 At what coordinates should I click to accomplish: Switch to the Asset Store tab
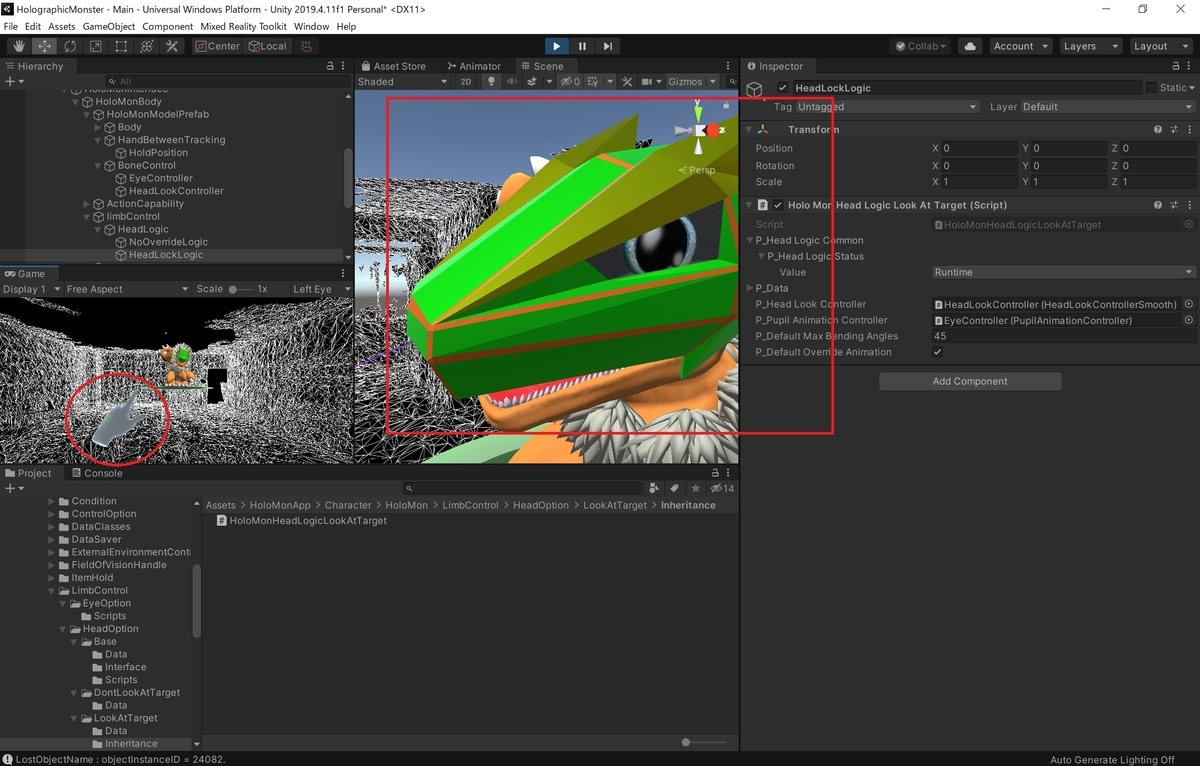click(393, 66)
